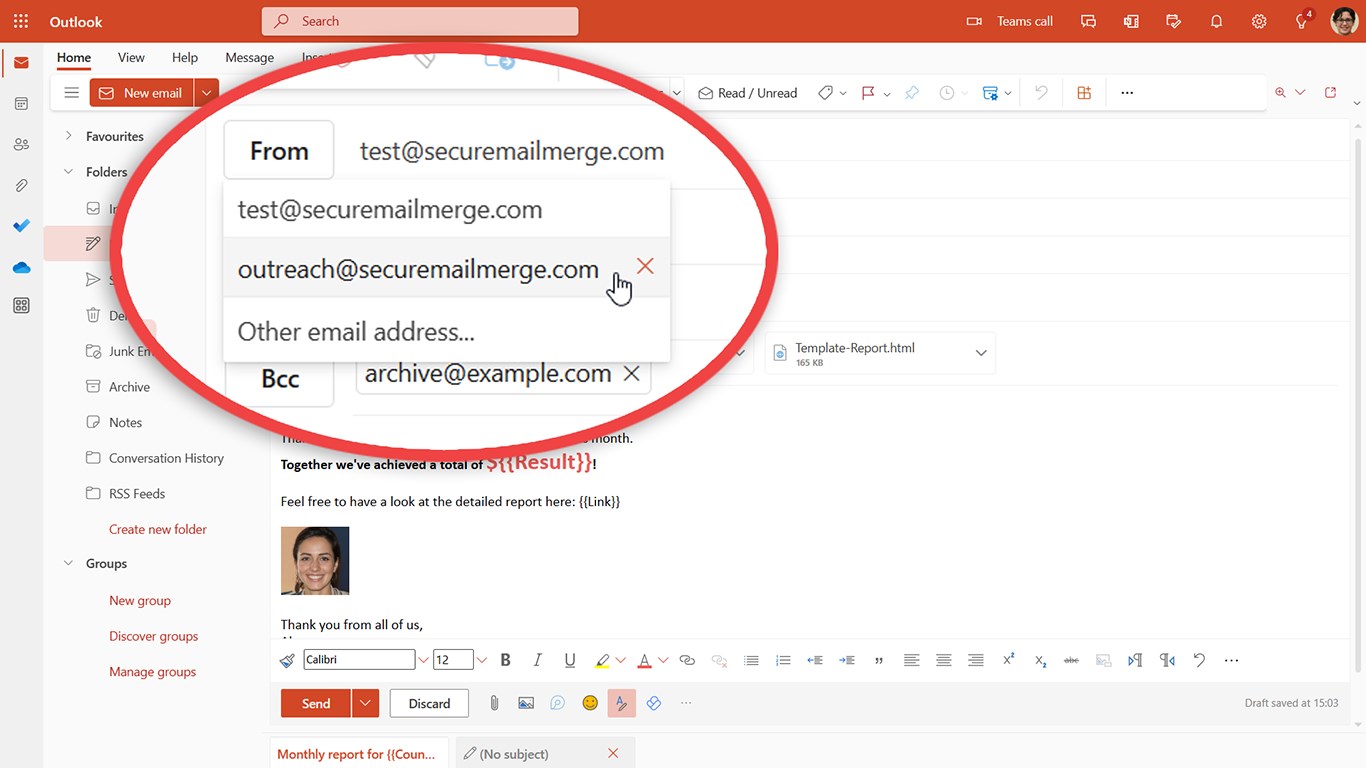
Task: Flag the message
Action: [868, 93]
